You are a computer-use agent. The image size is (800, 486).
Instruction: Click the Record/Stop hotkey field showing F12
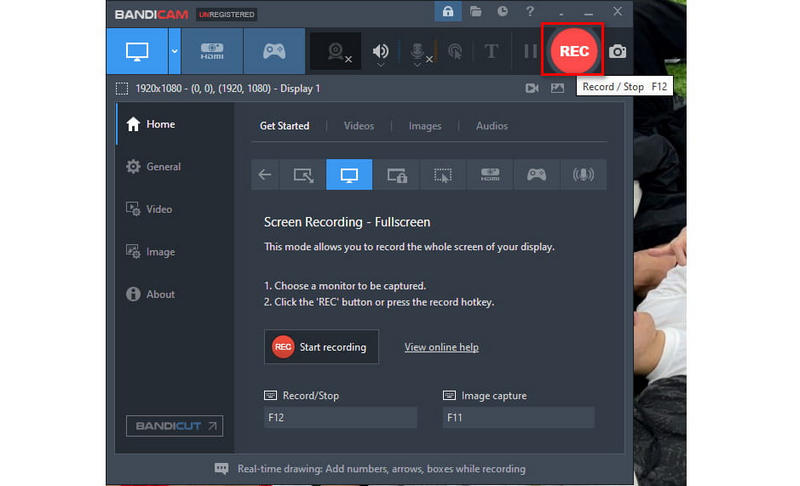tap(340, 417)
